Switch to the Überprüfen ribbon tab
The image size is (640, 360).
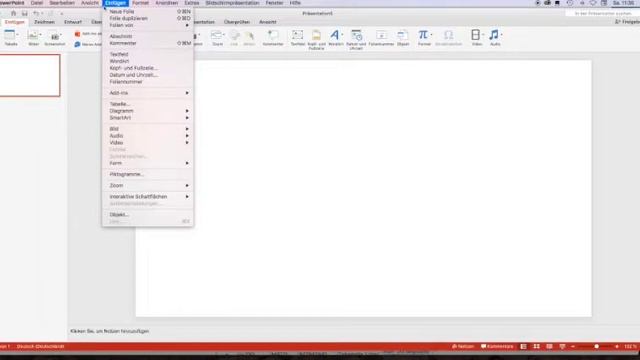[237, 22]
